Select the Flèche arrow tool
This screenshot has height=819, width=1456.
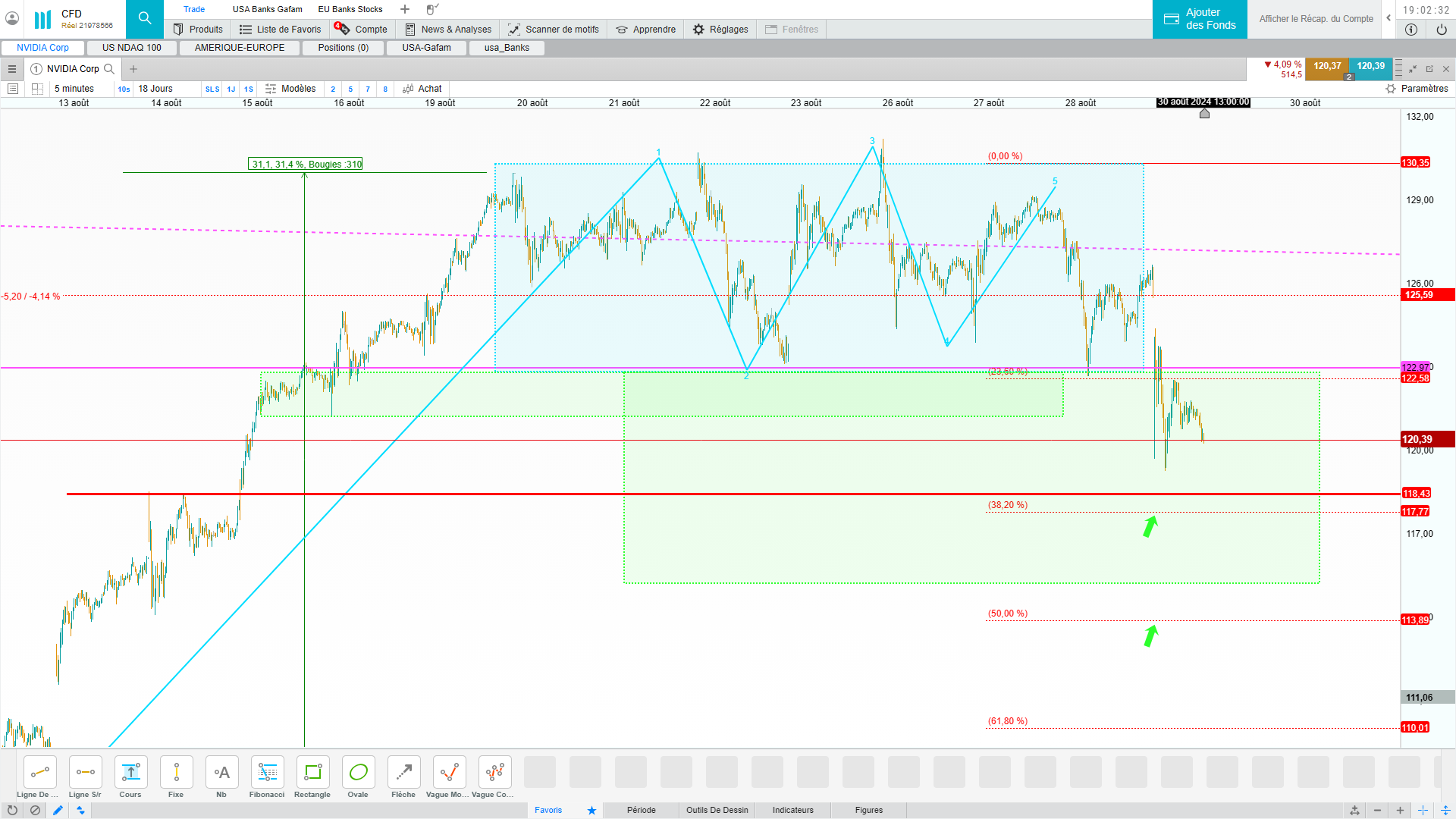pyautogui.click(x=403, y=773)
